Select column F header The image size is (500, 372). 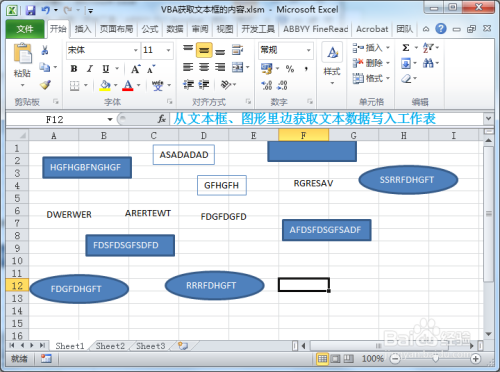pos(303,135)
